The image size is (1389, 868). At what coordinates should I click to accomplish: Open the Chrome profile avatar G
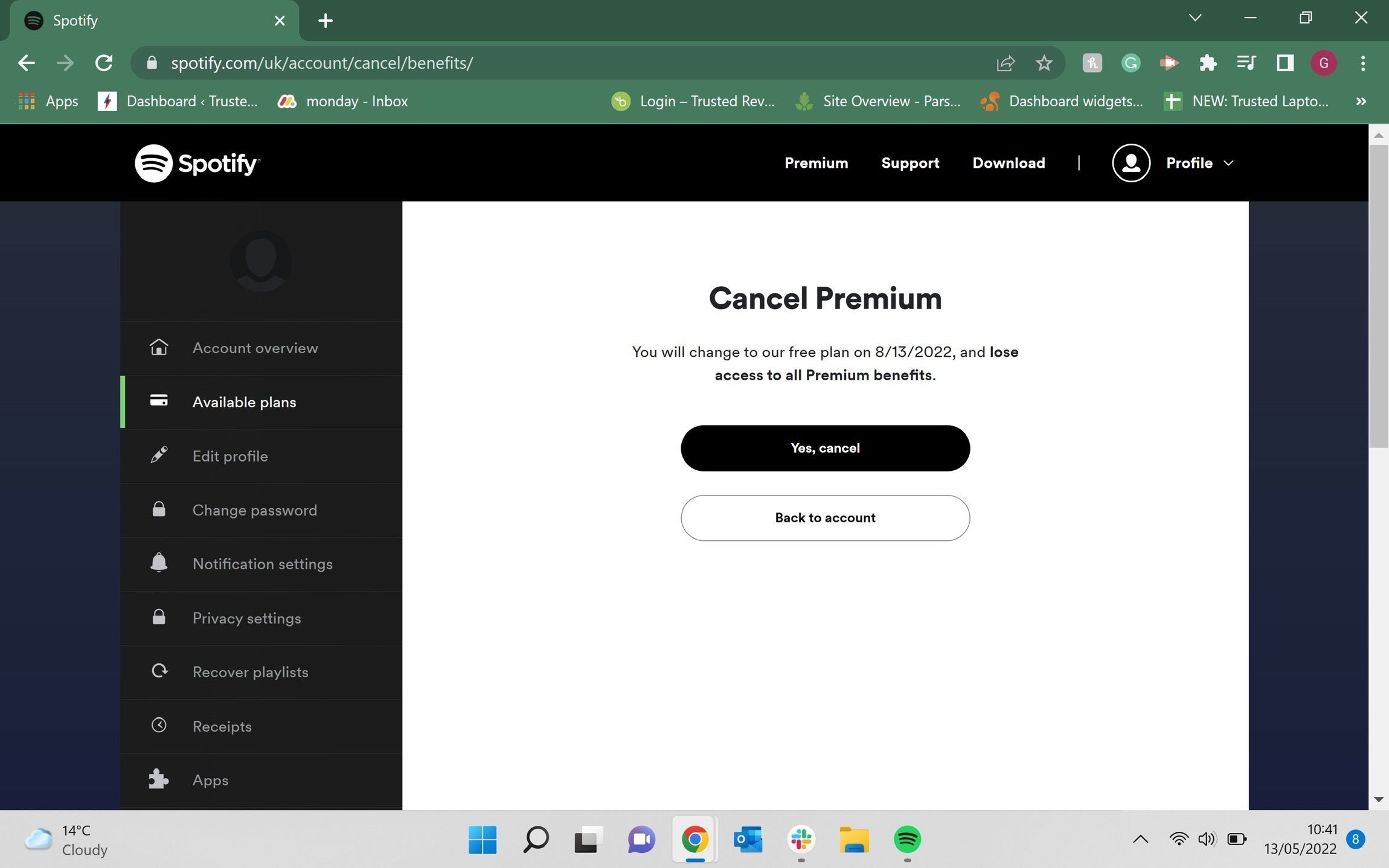(x=1324, y=63)
